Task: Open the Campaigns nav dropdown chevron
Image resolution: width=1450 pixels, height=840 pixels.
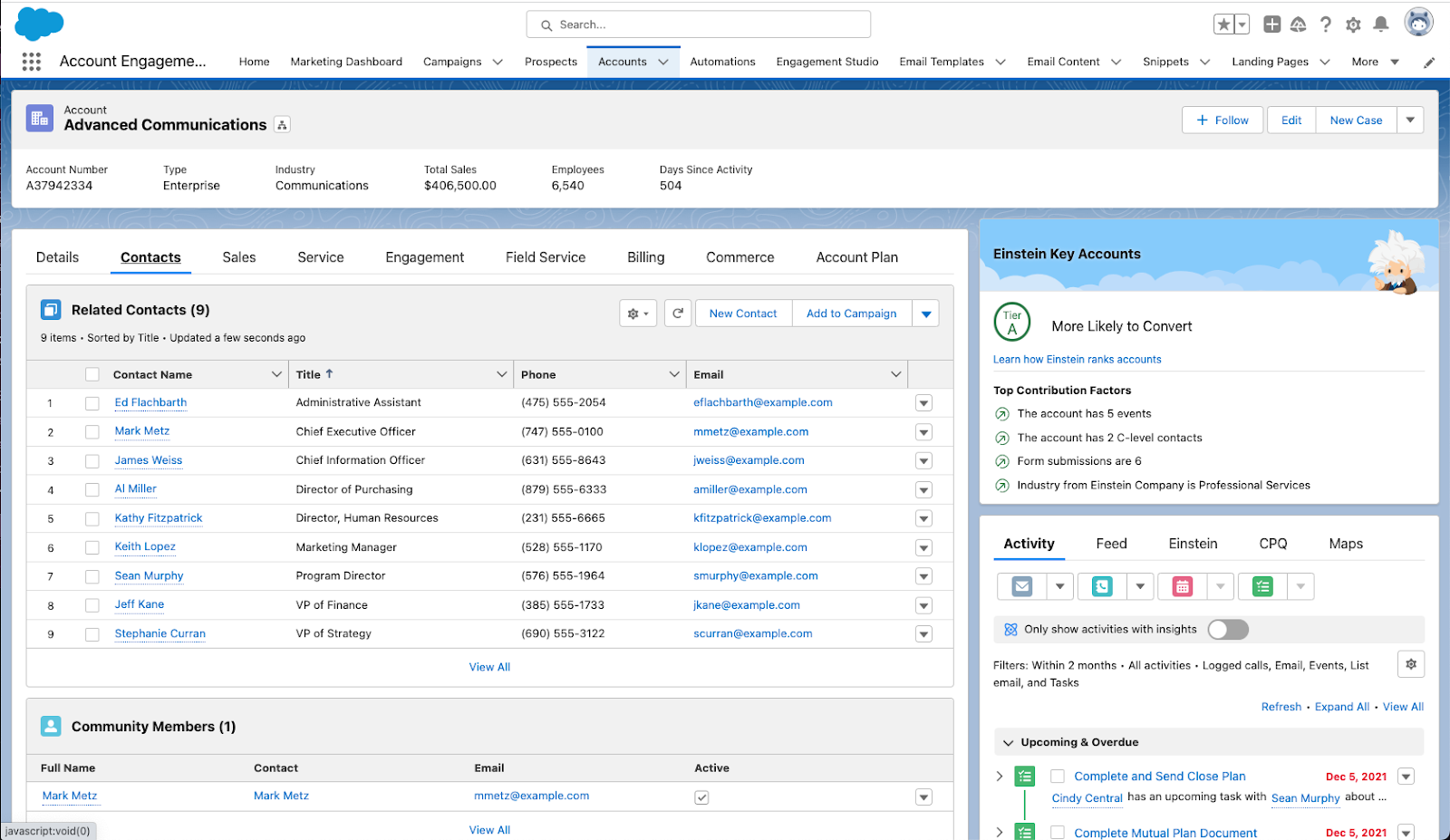Action: pos(498,62)
